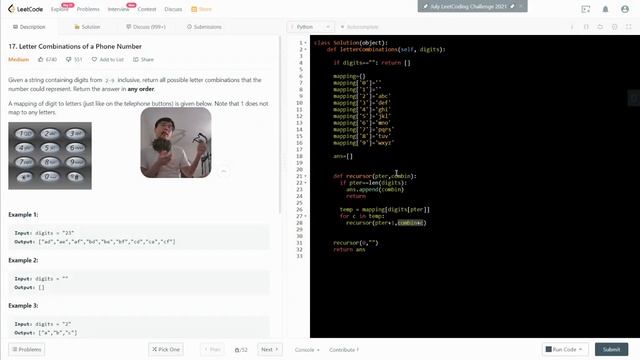
Task: Open the editor info icon
Action: click(x=572, y=27)
